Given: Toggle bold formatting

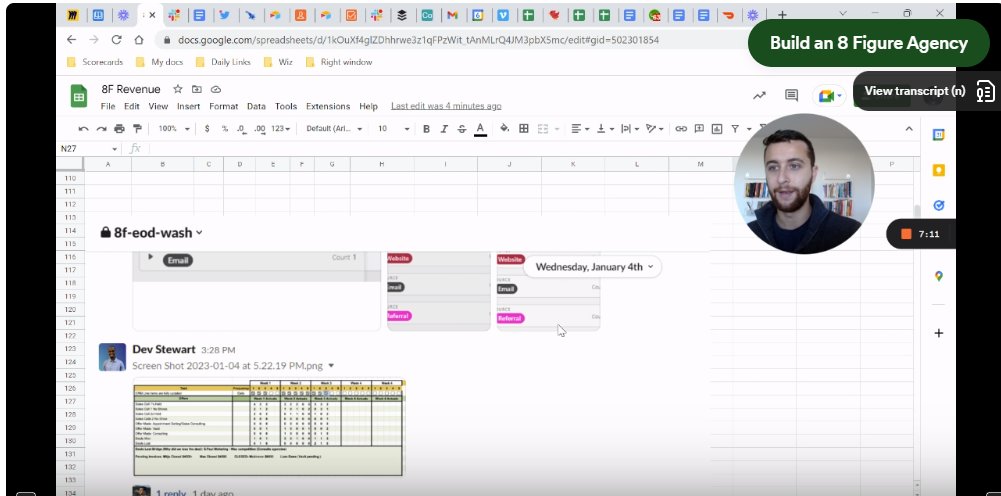Looking at the screenshot, I should [426, 129].
